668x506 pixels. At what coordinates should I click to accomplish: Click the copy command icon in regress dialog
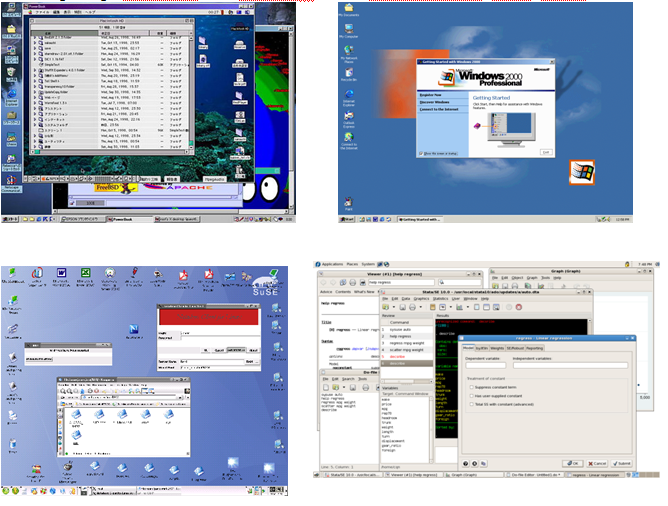[x=484, y=463]
